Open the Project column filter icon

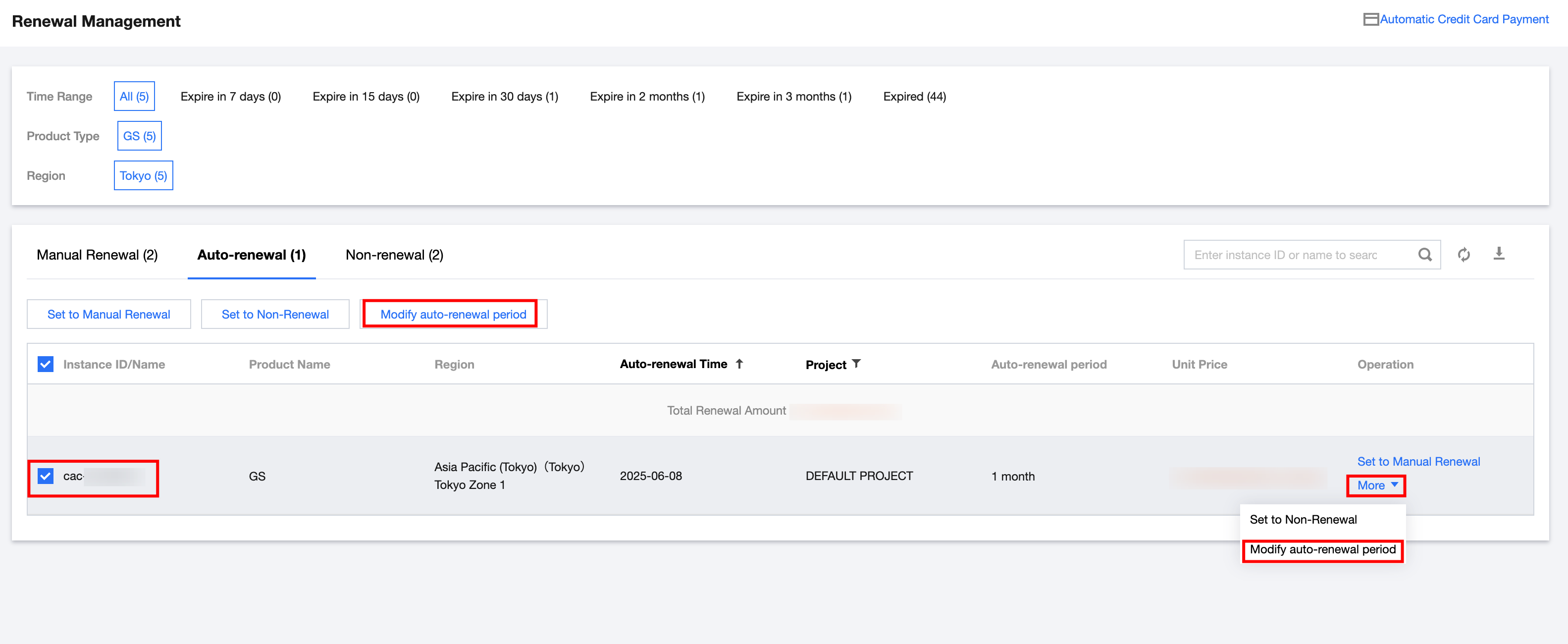click(x=856, y=364)
